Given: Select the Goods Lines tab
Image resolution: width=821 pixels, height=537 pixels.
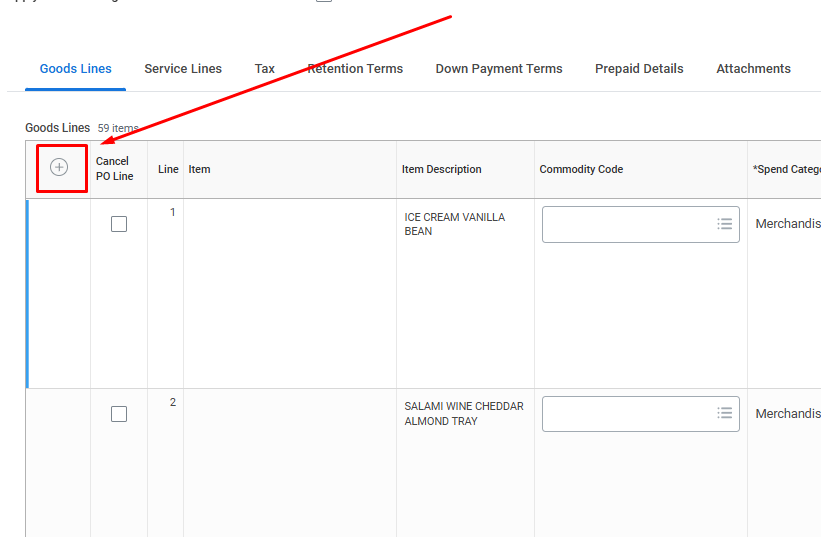Looking at the screenshot, I should tap(76, 69).
